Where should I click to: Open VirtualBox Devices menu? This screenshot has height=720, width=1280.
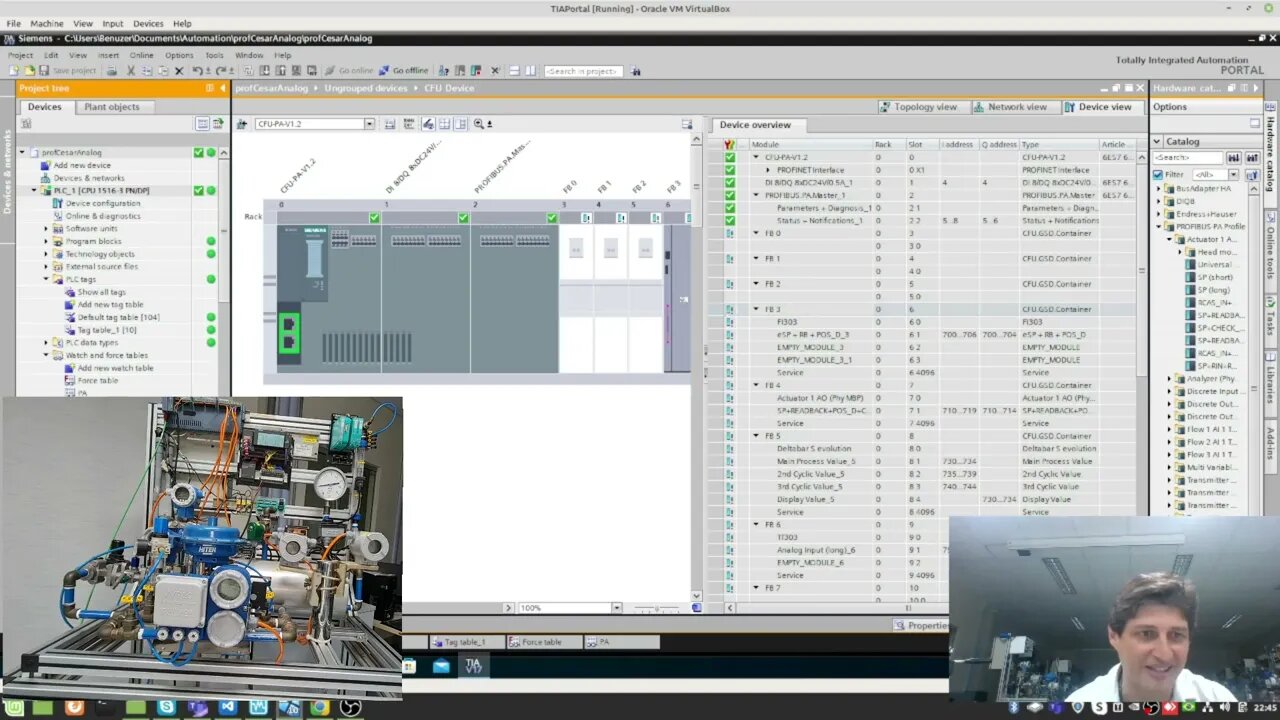[148, 23]
